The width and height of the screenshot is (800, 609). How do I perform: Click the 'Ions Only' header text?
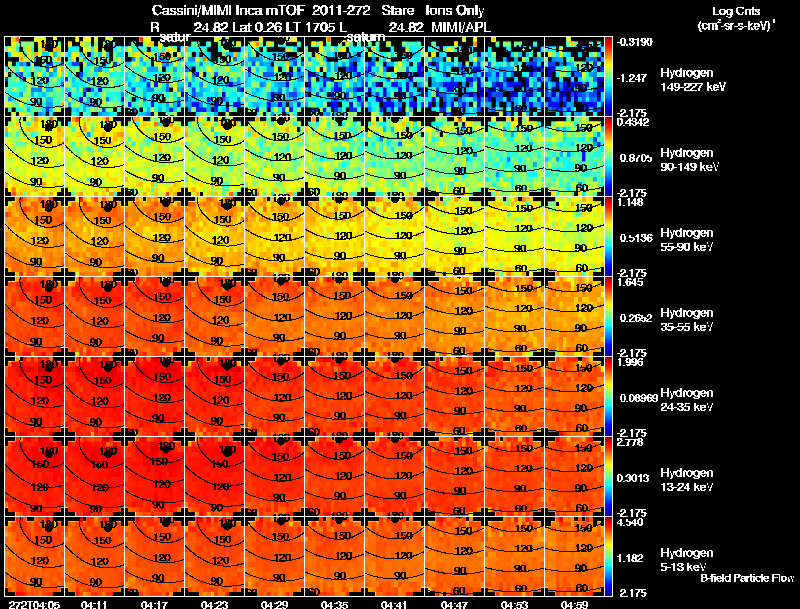(455, 10)
